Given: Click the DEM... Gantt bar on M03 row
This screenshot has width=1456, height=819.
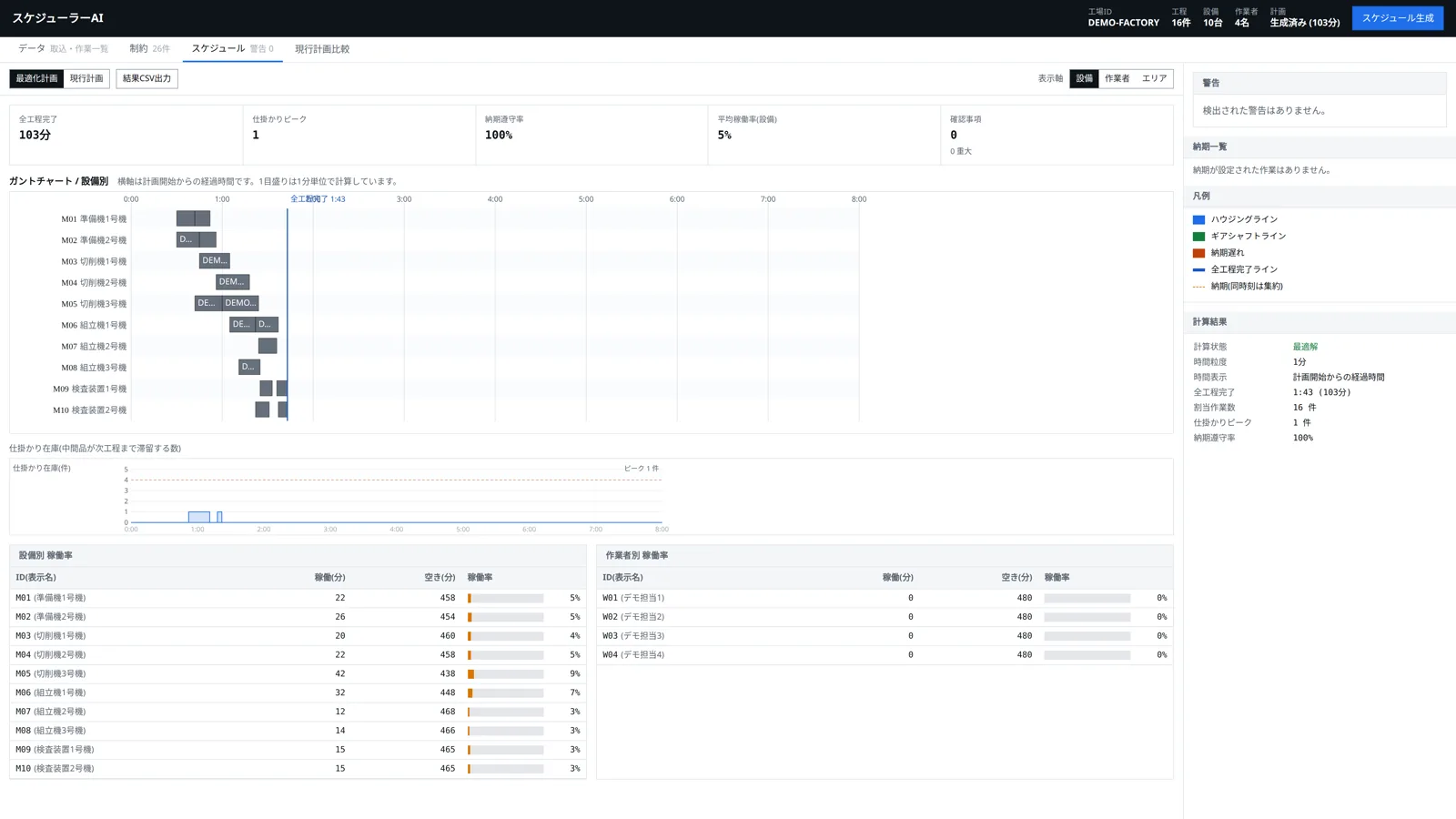Looking at the screenshot, I should [215, 260].
